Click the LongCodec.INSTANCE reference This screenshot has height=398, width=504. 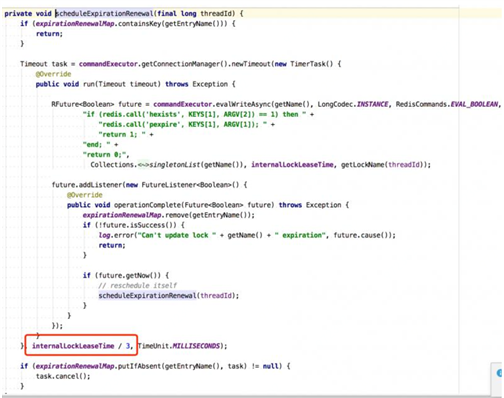[353, 104]
